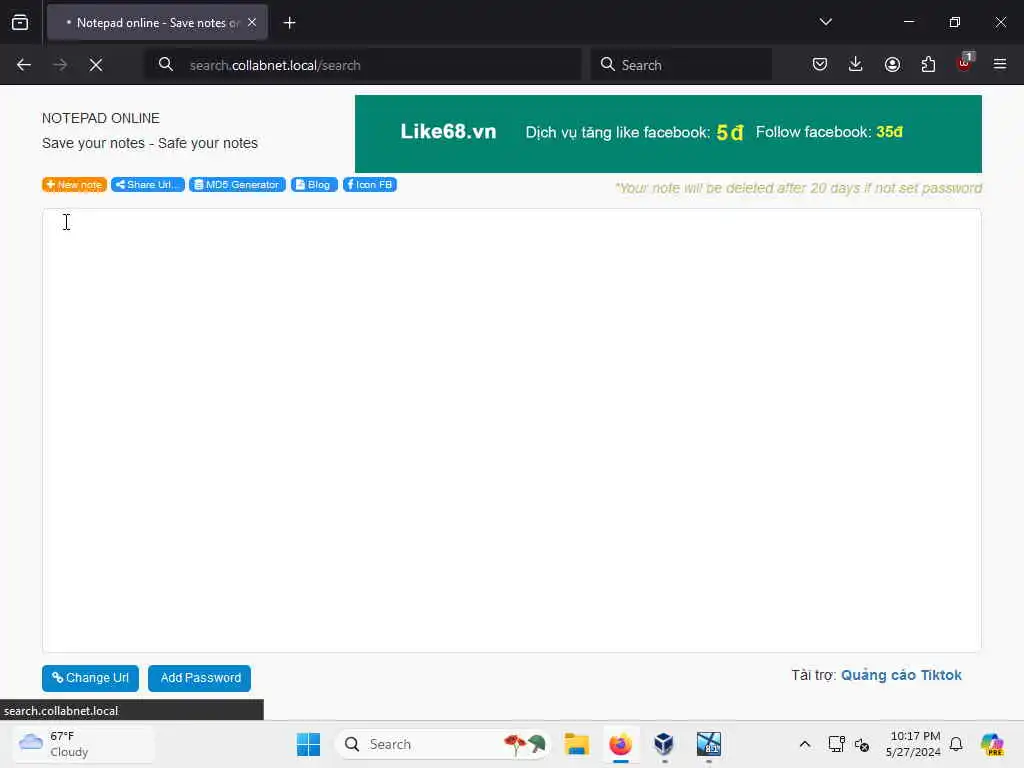Viewport: 1024px width, 768px height.
Task: Restore down the Firefox window
Action: pos(955,22)
